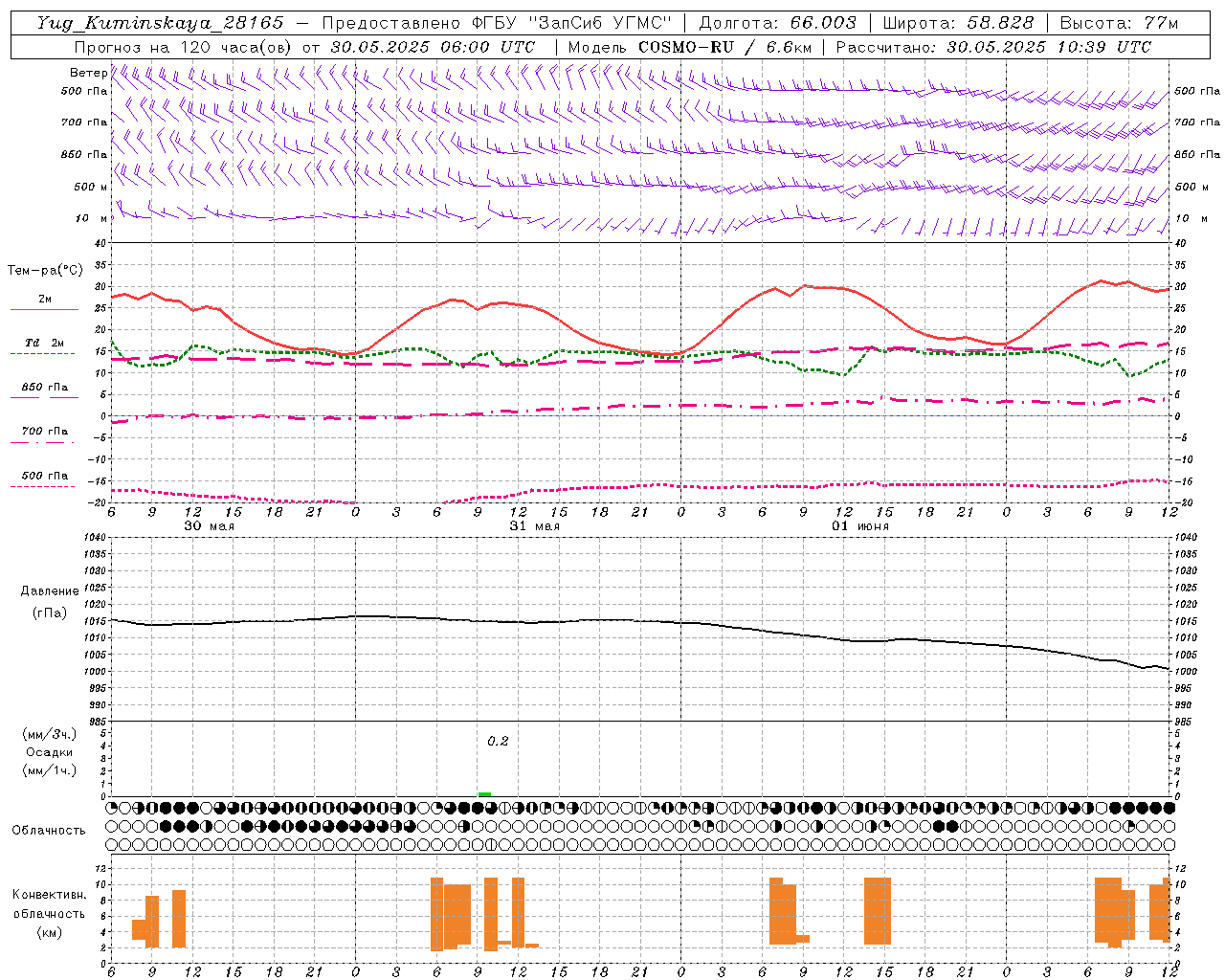Click the Долгота: 66.003 value
The width and height of the screenshot is (1225, 980).
[x=777, y=23]
